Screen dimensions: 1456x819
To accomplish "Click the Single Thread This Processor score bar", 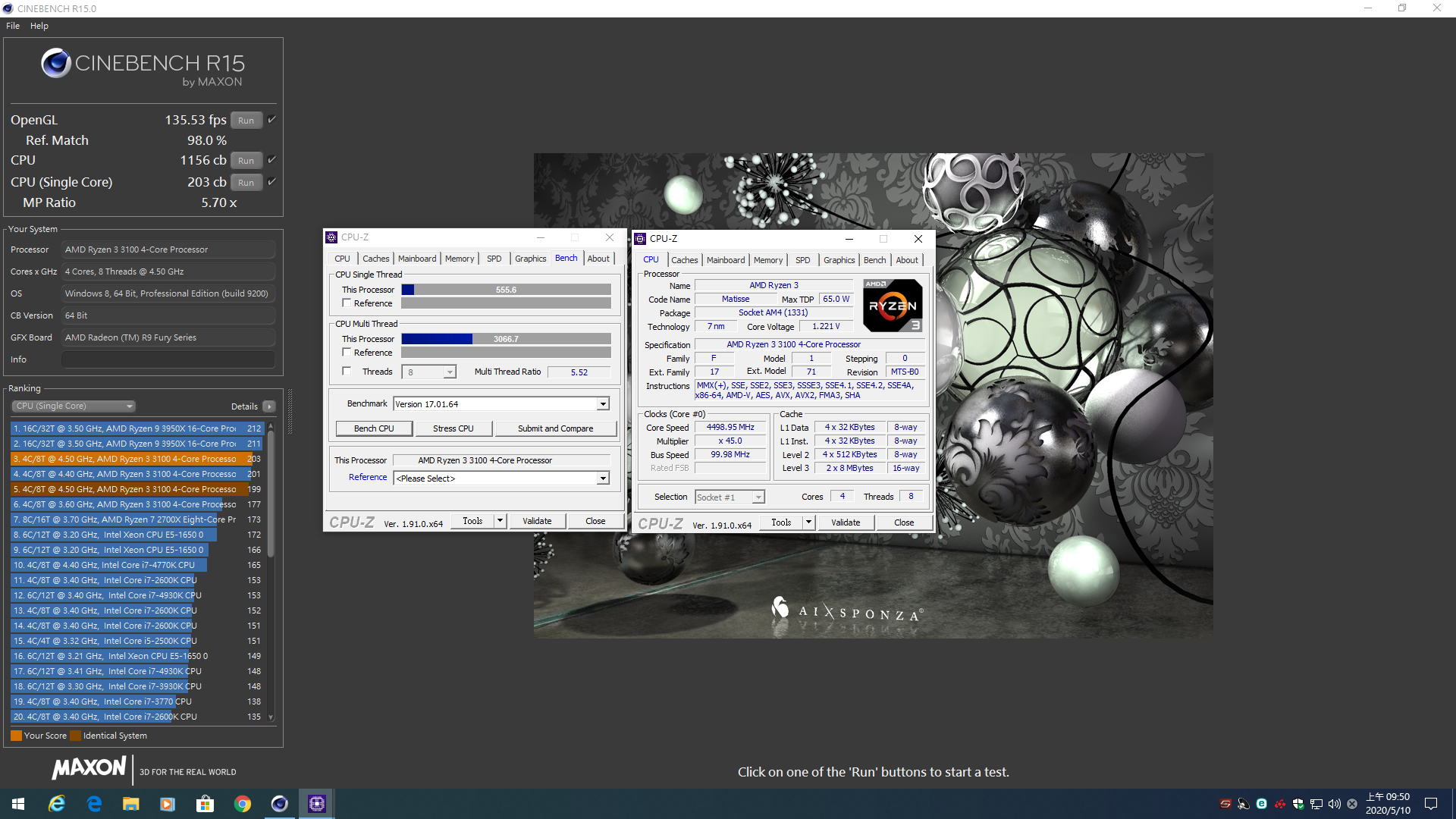I will click(506, 290).
